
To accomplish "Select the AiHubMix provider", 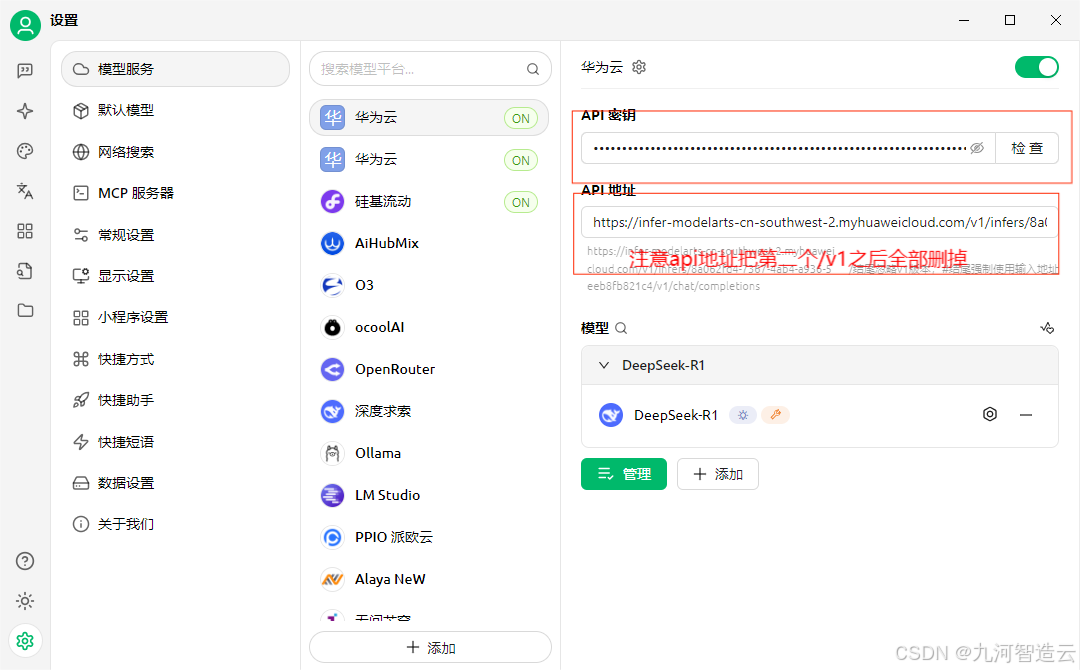I will click(x=428, y=243).
